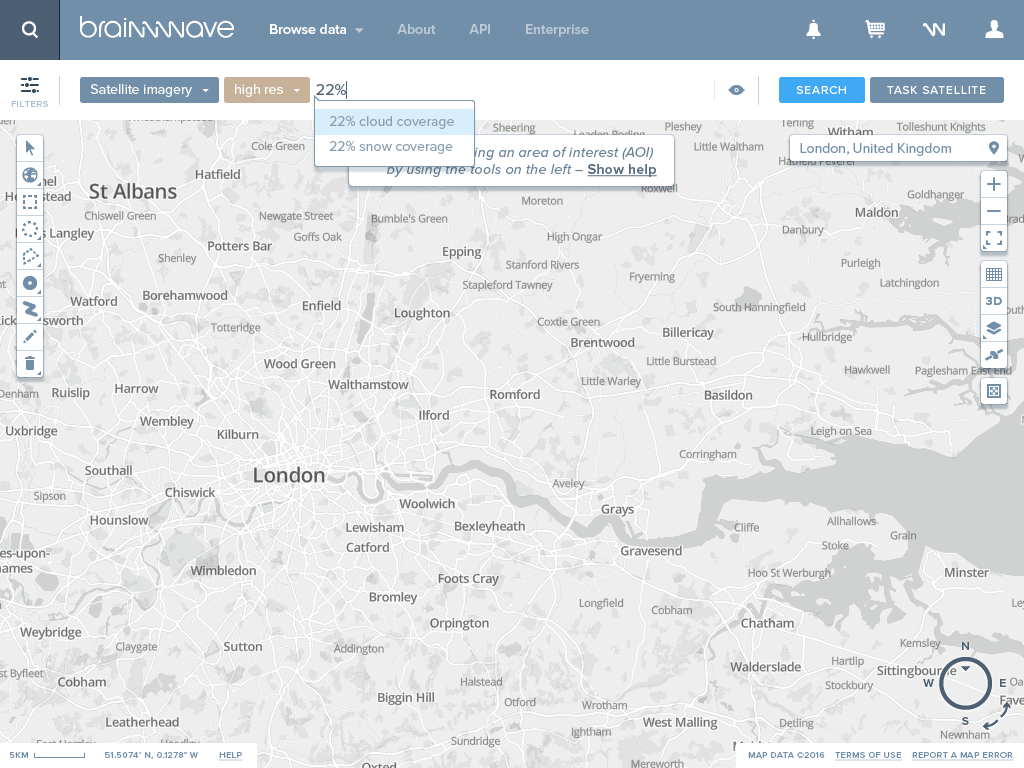Select the route line tool

(x=30, y=310)
